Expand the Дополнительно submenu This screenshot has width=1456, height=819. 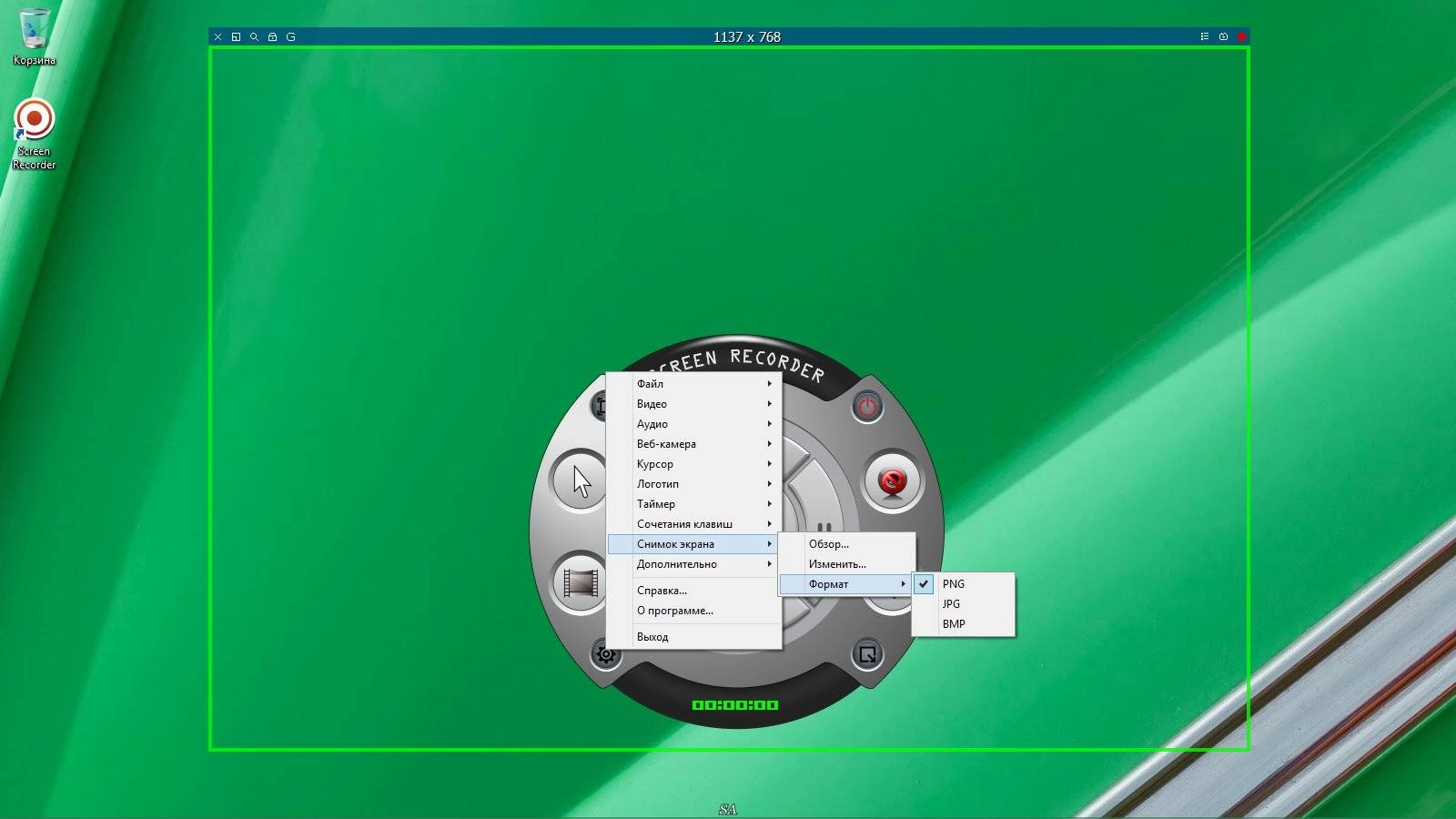tap(694, 564)
